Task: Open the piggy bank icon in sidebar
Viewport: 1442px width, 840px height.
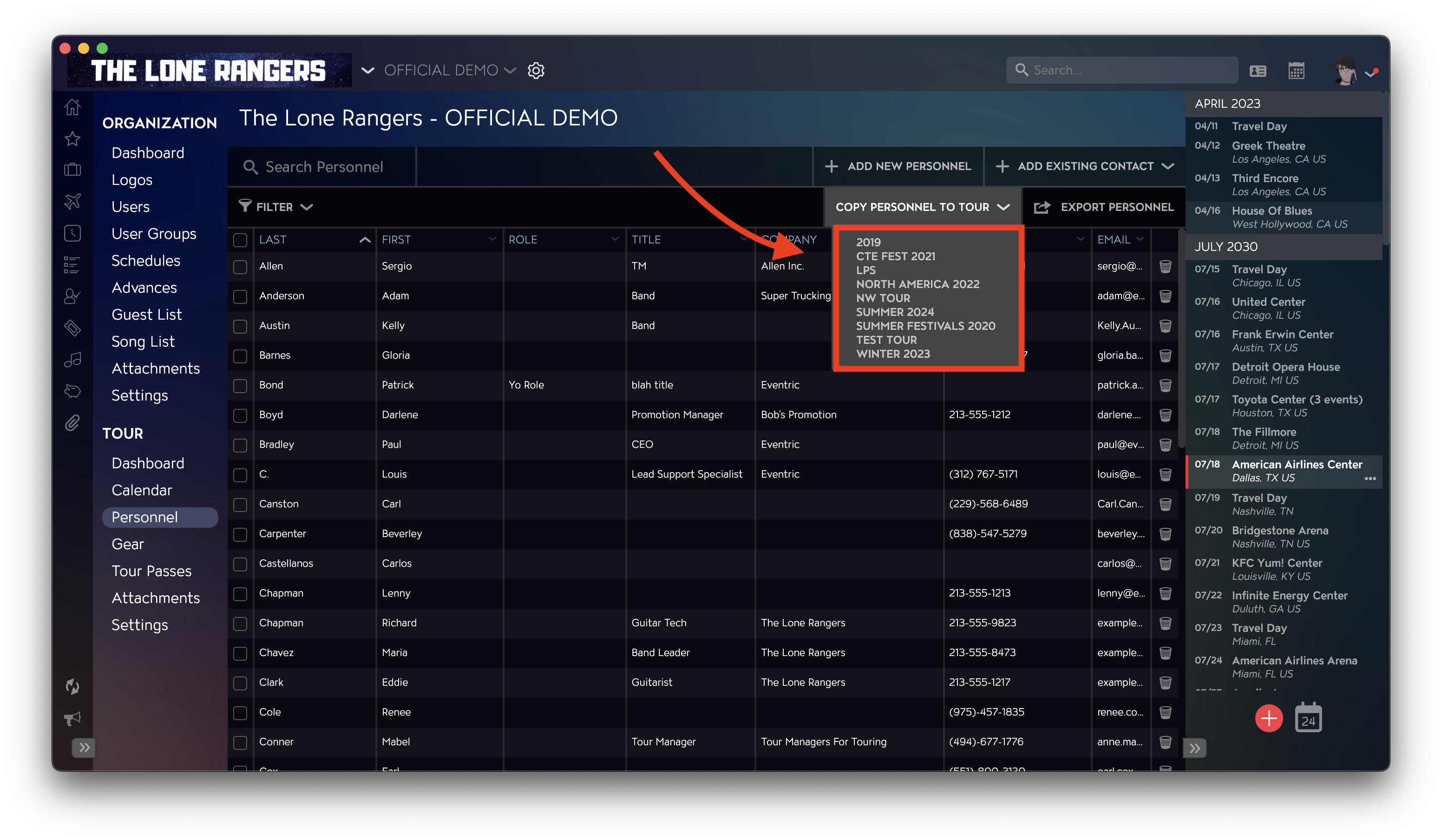Action: coord(72,391)
